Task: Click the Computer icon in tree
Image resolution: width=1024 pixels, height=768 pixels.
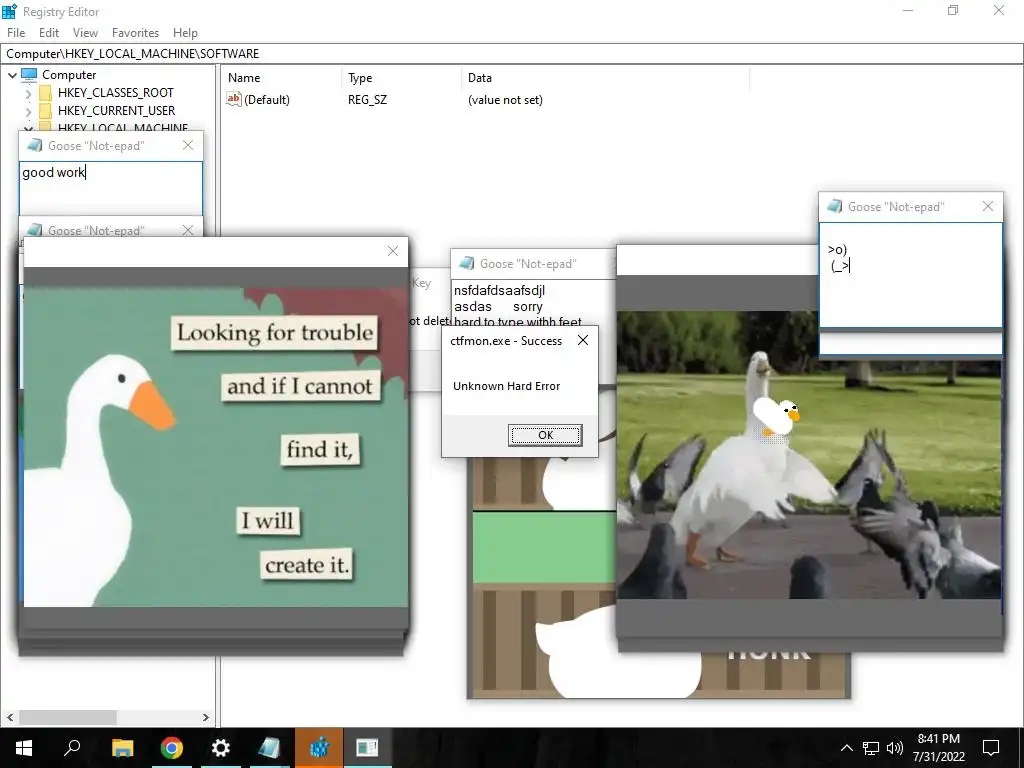Action: (29, 74)
